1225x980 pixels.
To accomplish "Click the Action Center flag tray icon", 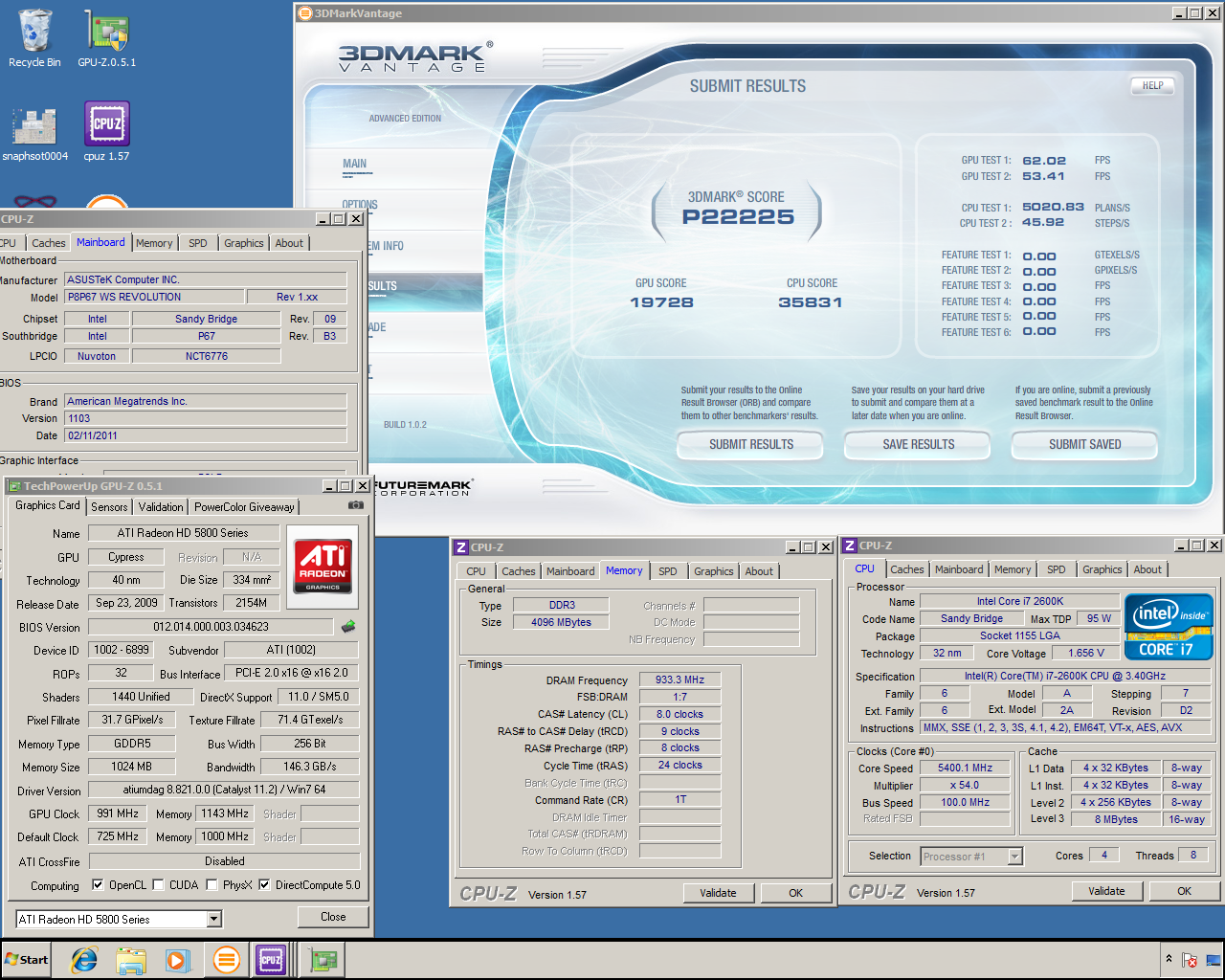I will click(x=1190, y=960).
